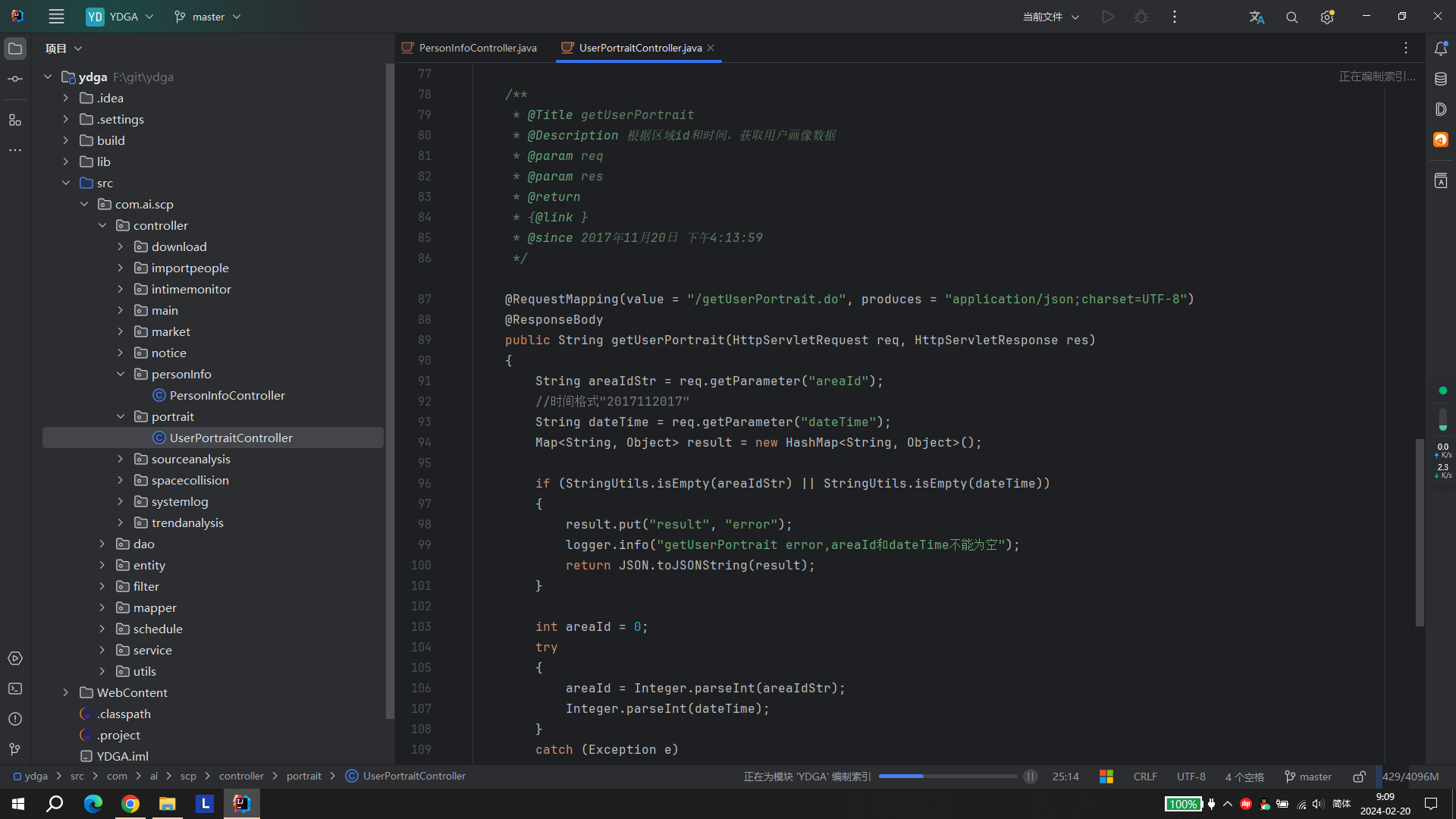Collapse the src folder

click(66, 183)
